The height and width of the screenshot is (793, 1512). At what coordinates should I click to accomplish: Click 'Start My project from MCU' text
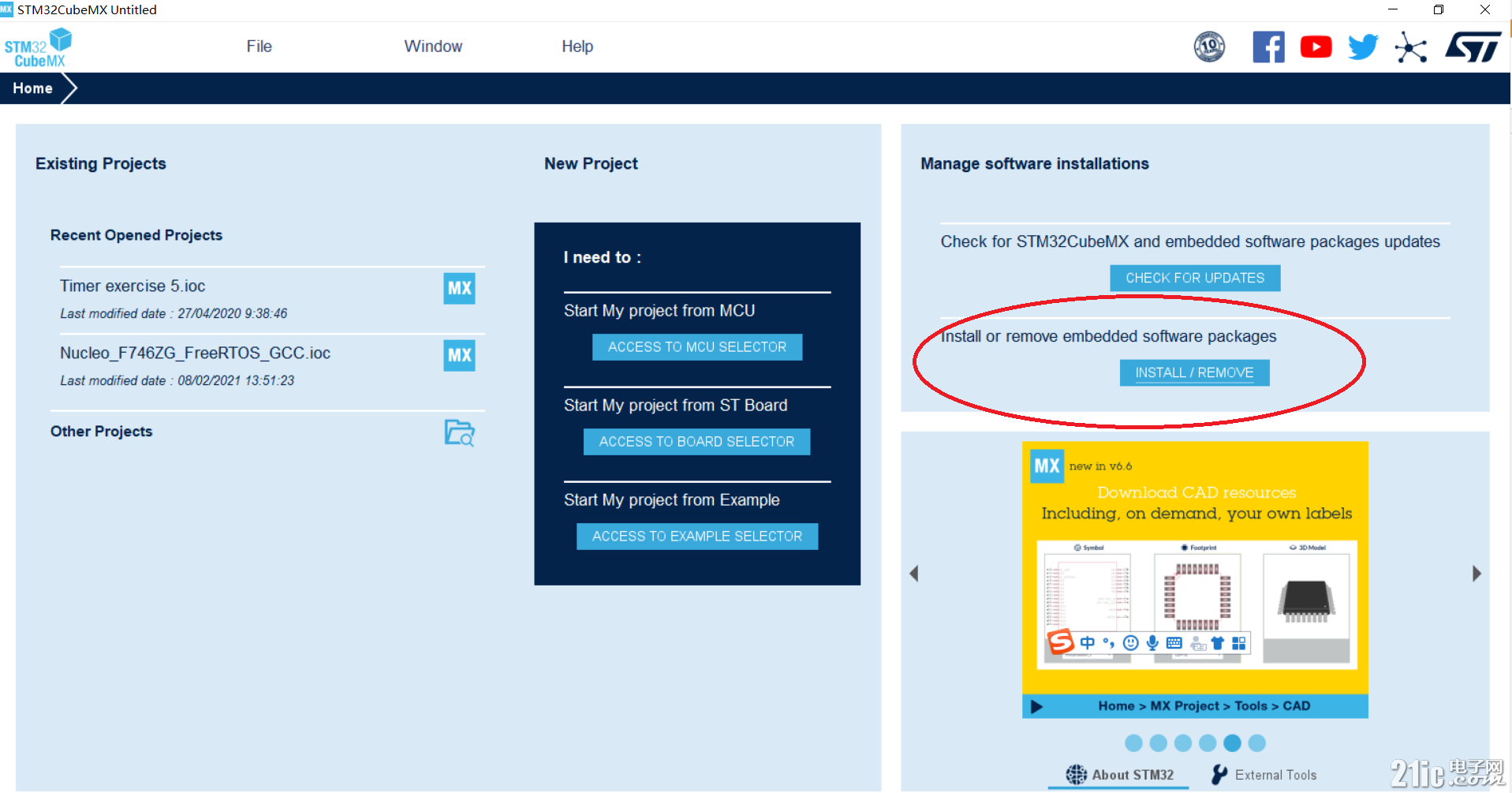click(x=659, y=311)
